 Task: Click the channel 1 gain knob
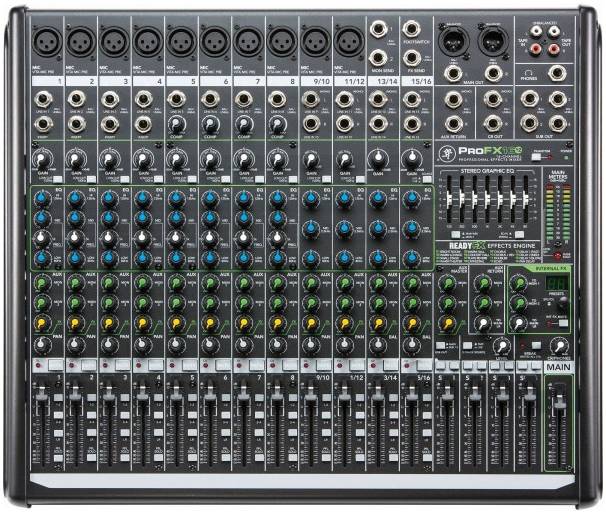coord(43,158)
